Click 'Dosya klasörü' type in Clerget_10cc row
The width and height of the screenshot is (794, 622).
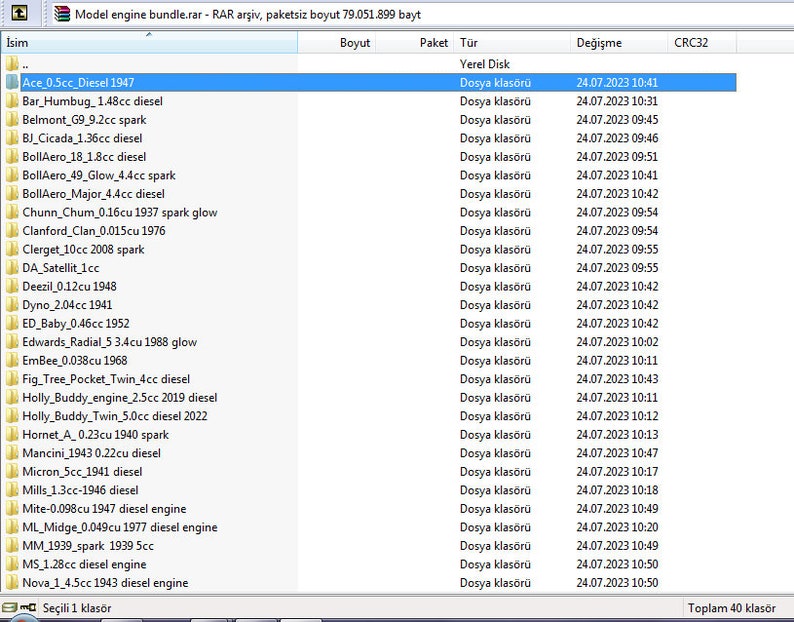click(x=495, y=249)
